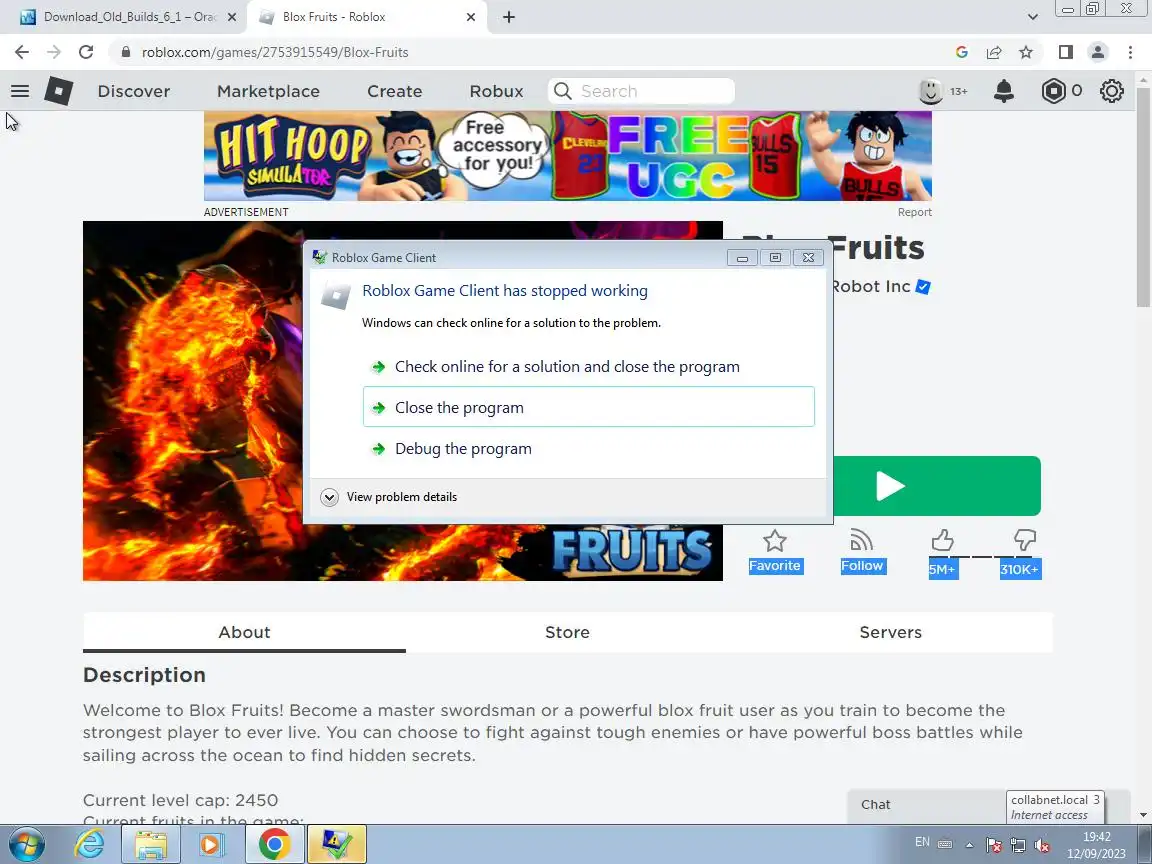
Task: Open the Roblox hamburger menu
Action: coord(20,91)
